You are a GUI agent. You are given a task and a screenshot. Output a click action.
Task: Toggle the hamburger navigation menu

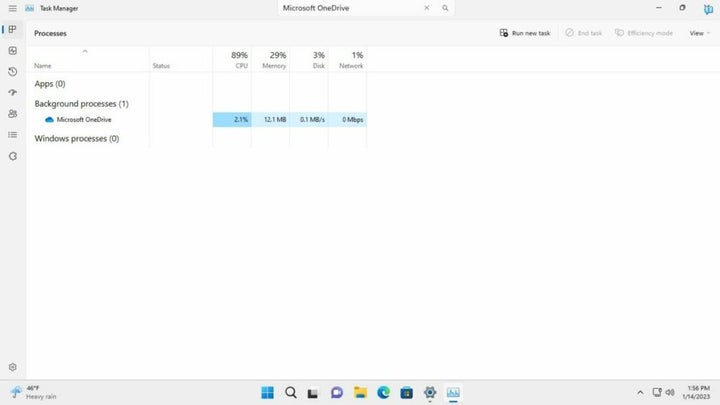(12, 8)
